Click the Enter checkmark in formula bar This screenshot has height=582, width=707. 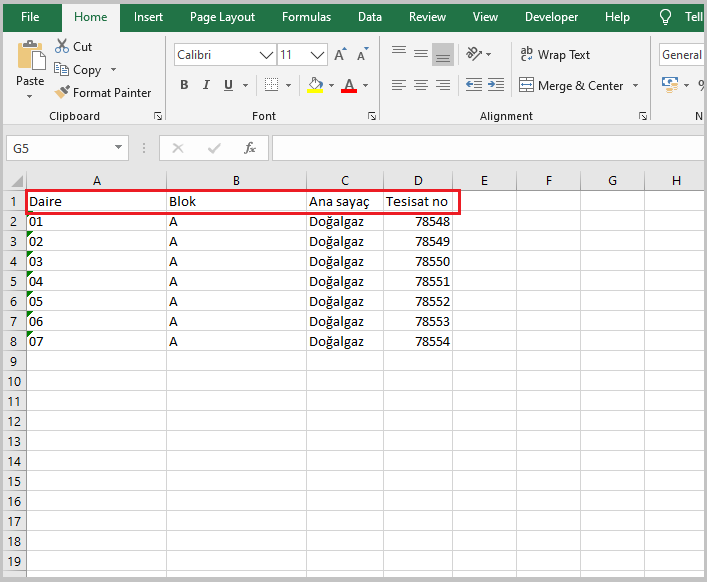pos(214,148)
